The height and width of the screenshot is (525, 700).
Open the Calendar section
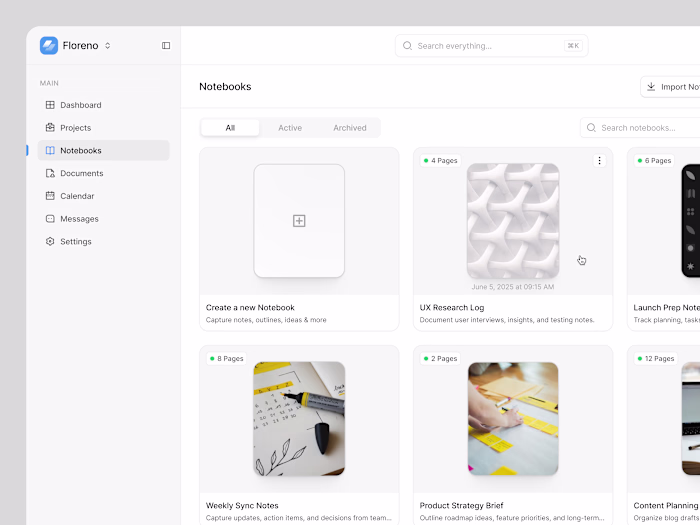click(104, 196)
